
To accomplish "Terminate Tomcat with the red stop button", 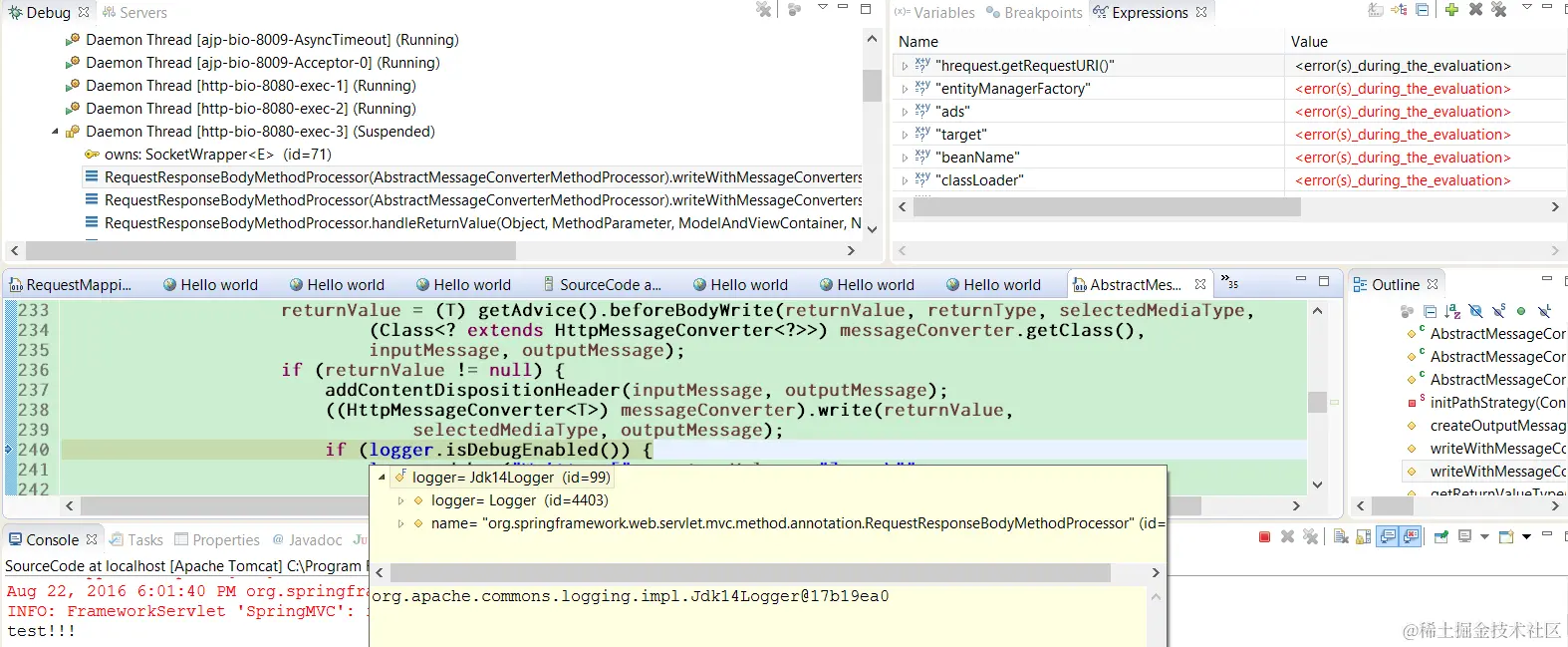I will coord(1264,536).
